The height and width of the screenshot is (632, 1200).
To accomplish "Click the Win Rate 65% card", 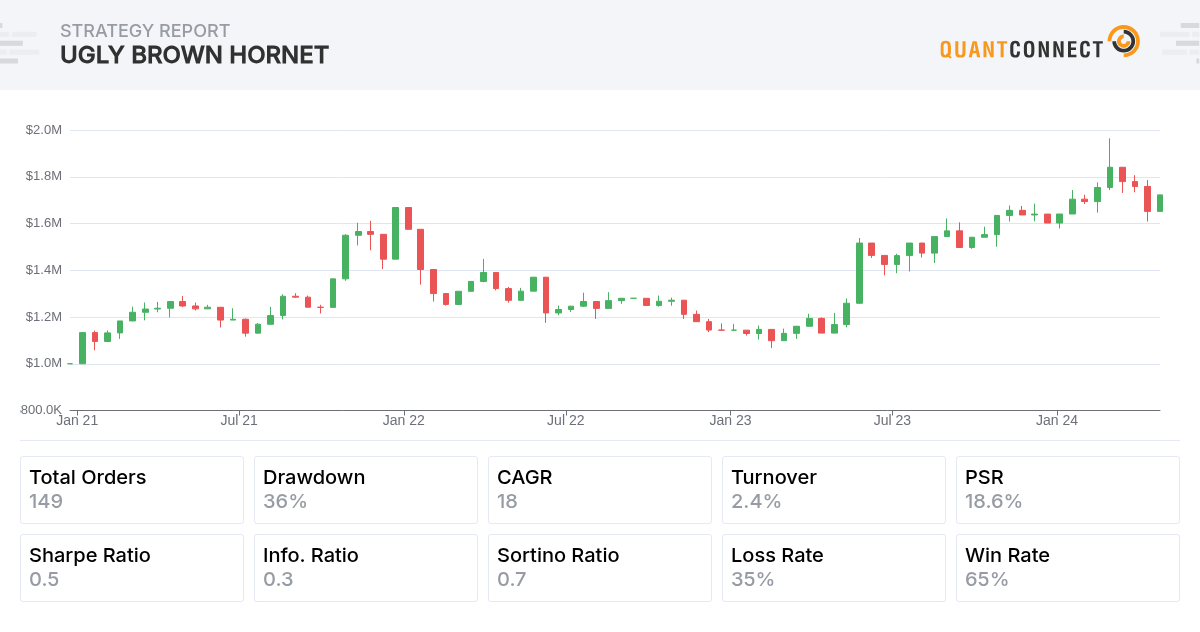I will pos(1068,568).
